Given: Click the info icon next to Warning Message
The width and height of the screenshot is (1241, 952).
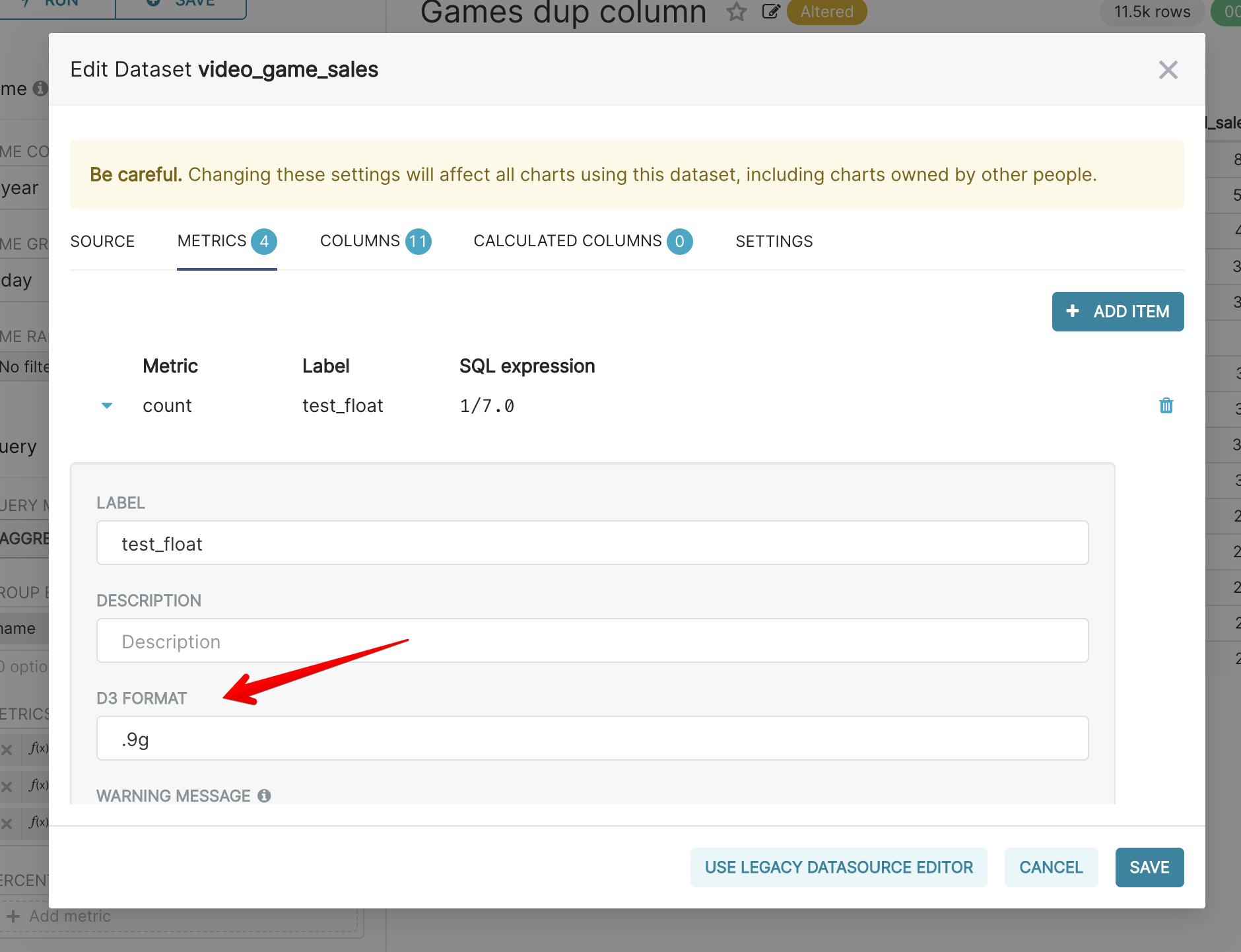Looking at the screenshot, I should tap(265, 796).
